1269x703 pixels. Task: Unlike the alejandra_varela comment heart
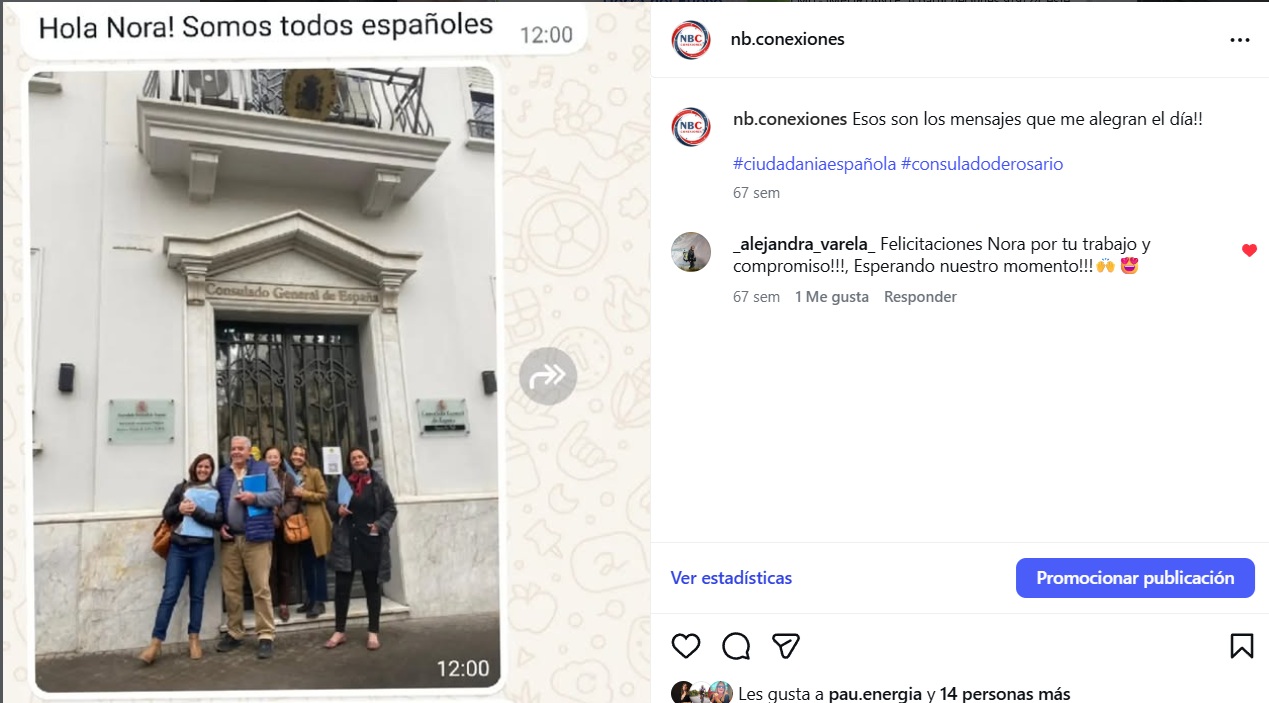coord(1249,250)
